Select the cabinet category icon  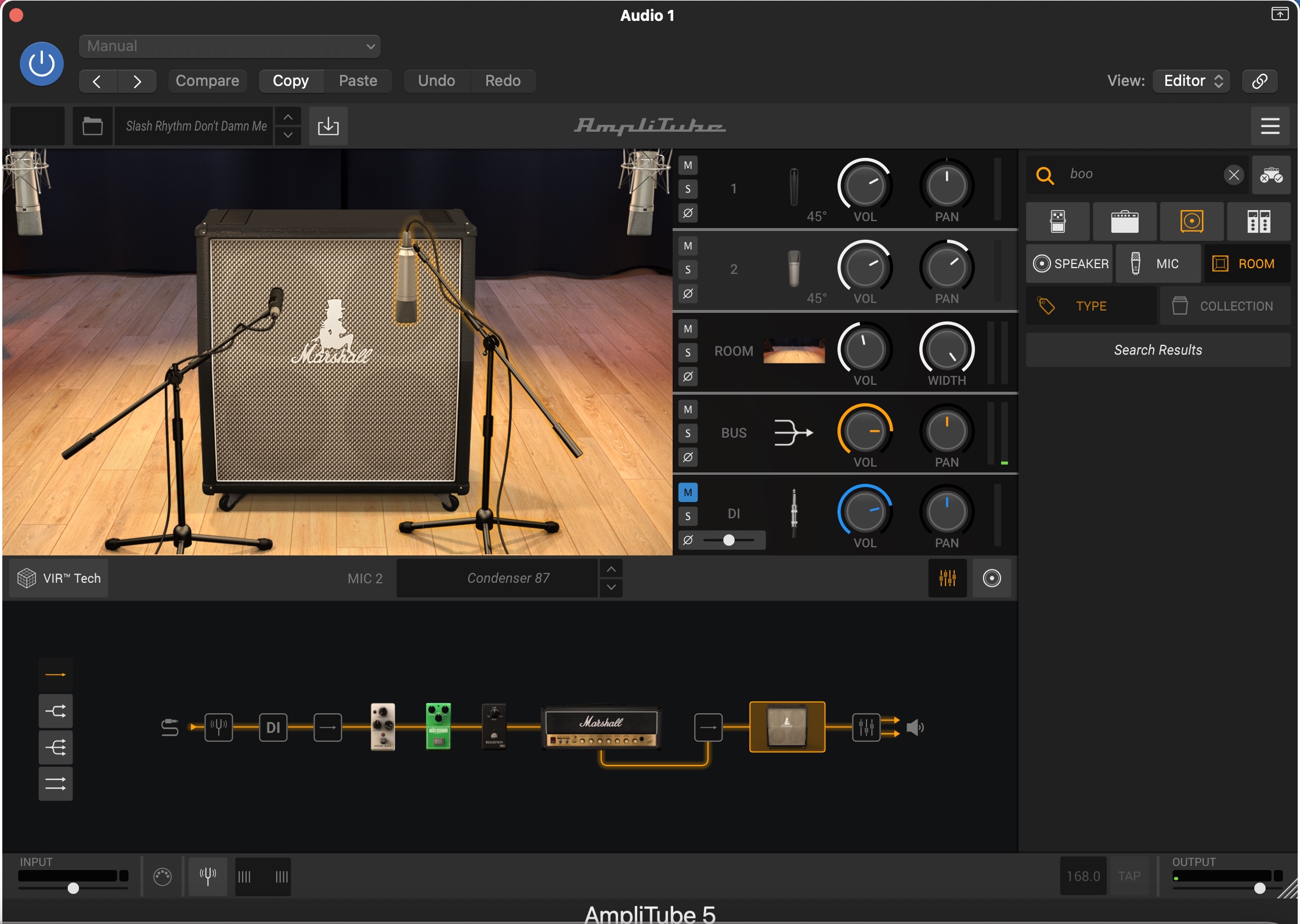tap(1191, 222)
